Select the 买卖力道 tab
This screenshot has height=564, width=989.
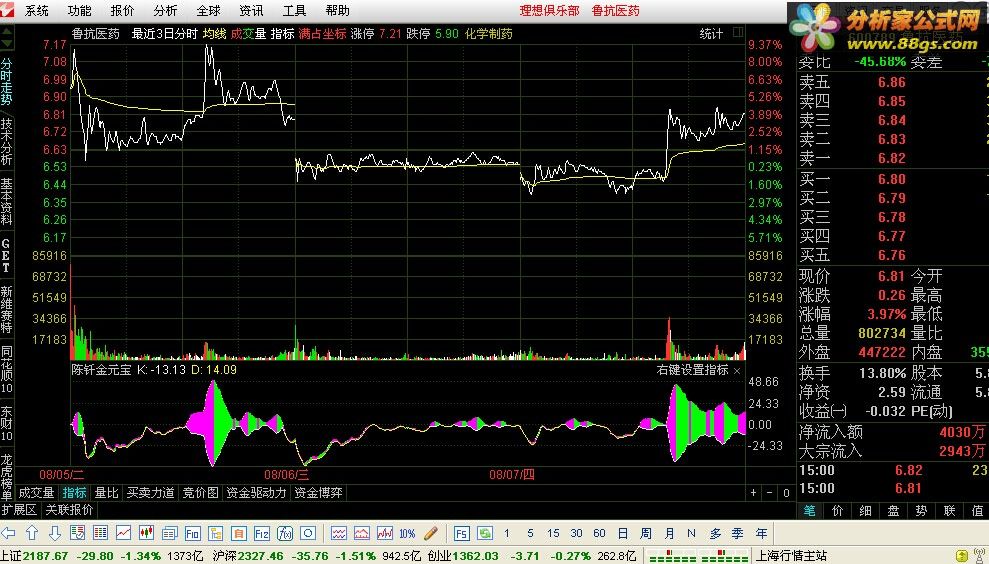point(150,493)
